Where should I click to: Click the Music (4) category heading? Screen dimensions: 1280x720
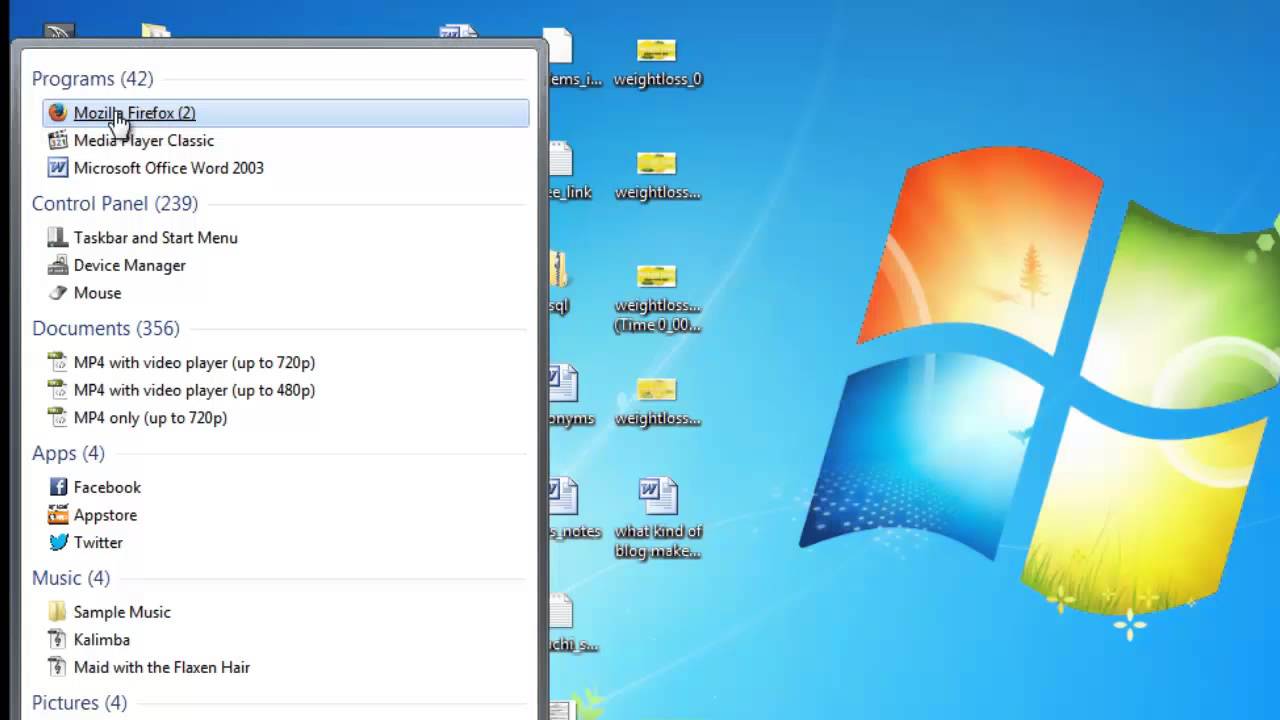click(70, 578)
